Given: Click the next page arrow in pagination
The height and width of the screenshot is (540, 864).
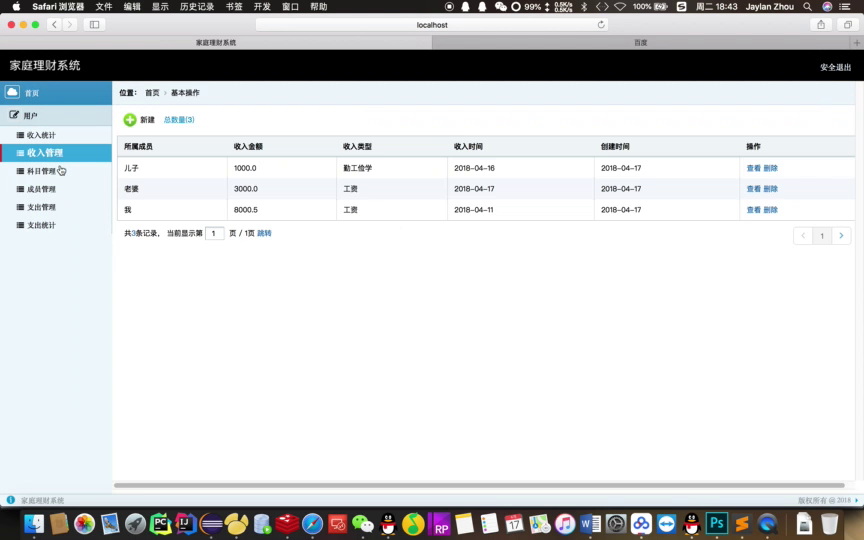Looking at the screenshot, I should 841,235.
